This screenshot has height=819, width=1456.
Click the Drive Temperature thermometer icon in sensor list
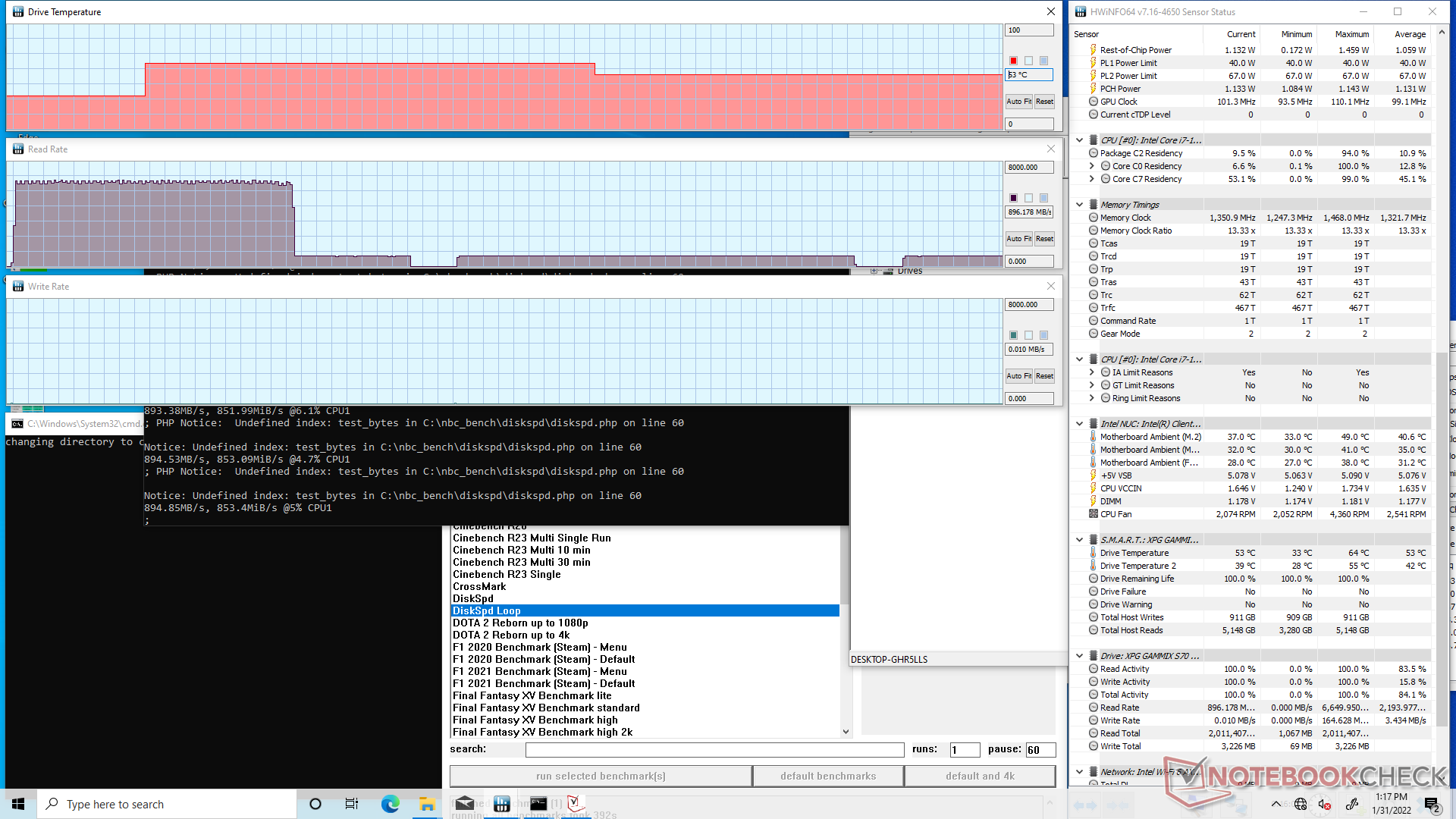pos(1093,553)
